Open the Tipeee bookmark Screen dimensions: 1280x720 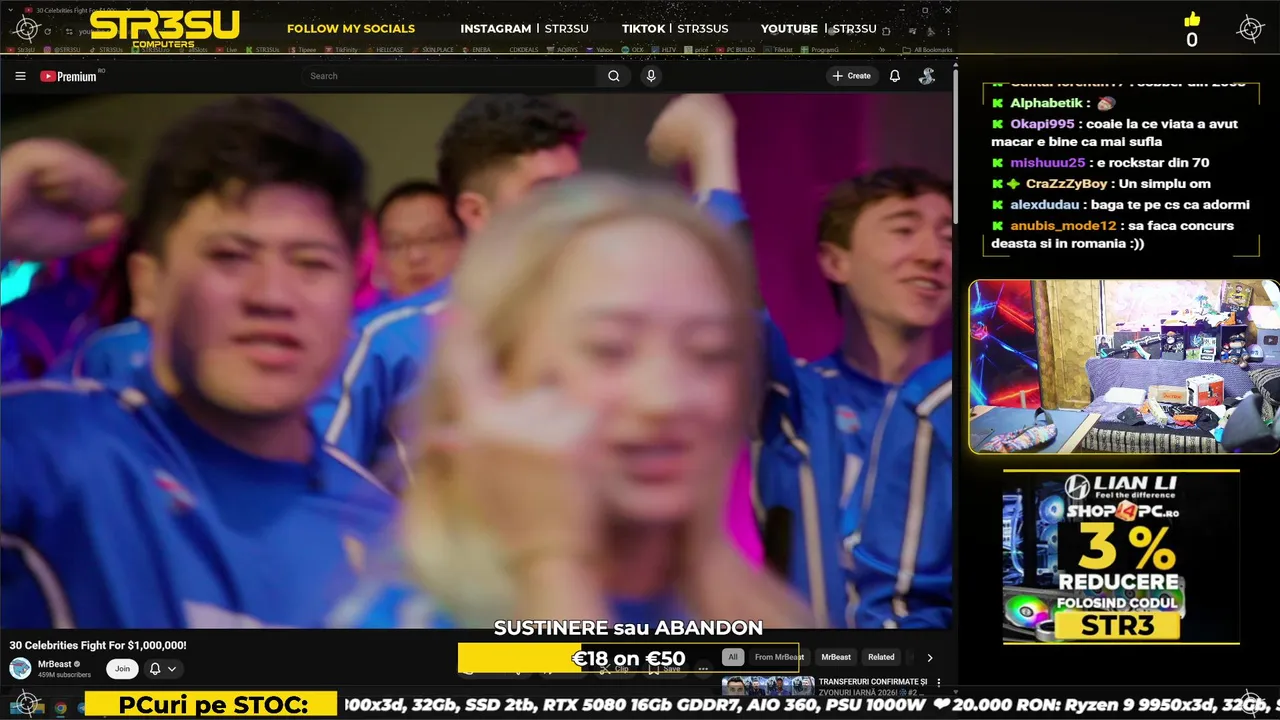pyautogui.click(x=304, y=49)
